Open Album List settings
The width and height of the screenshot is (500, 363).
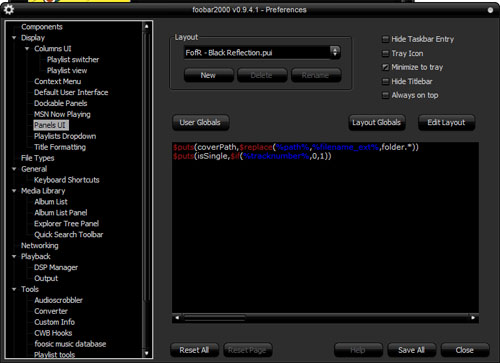point(51,202)
